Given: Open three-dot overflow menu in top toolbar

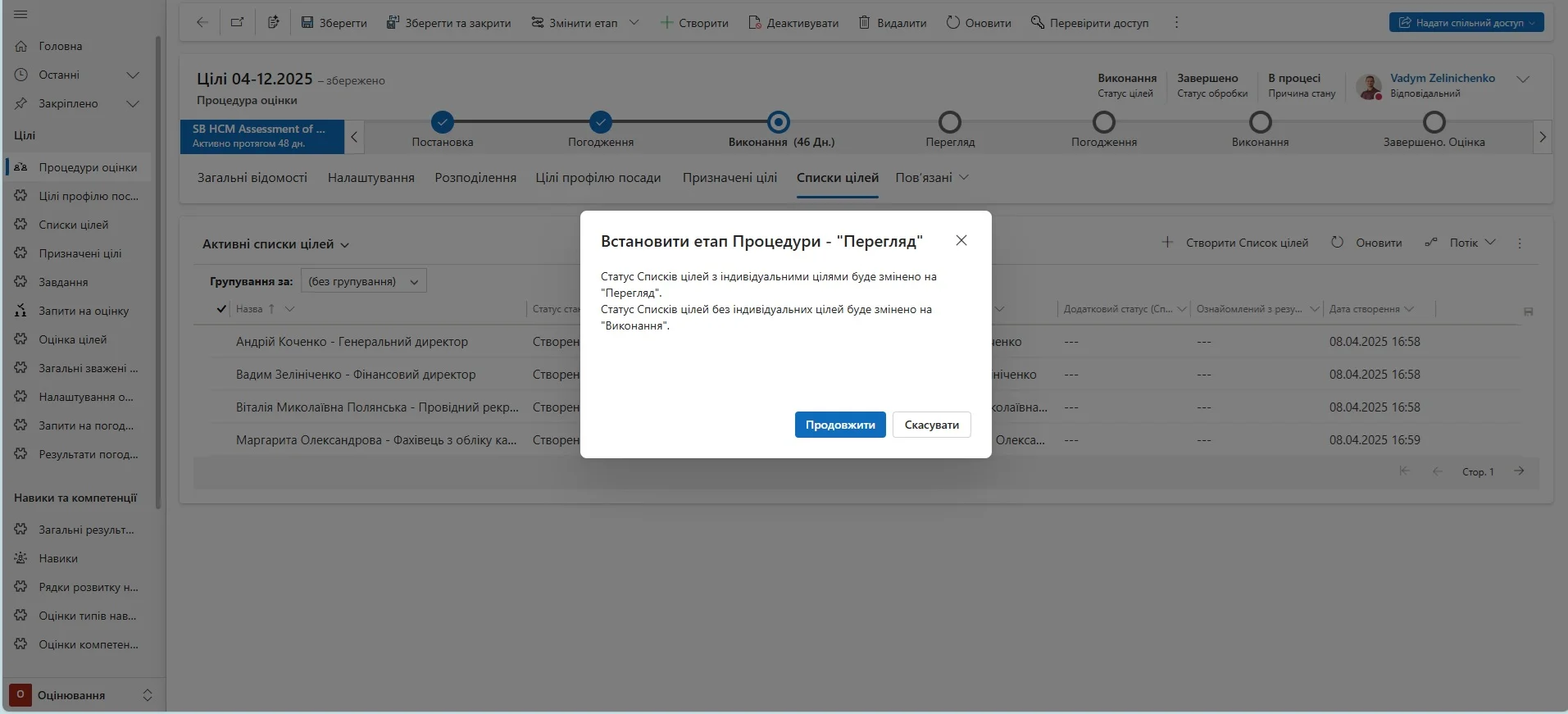Looking at the screenshot, I should pos(1176,23).
